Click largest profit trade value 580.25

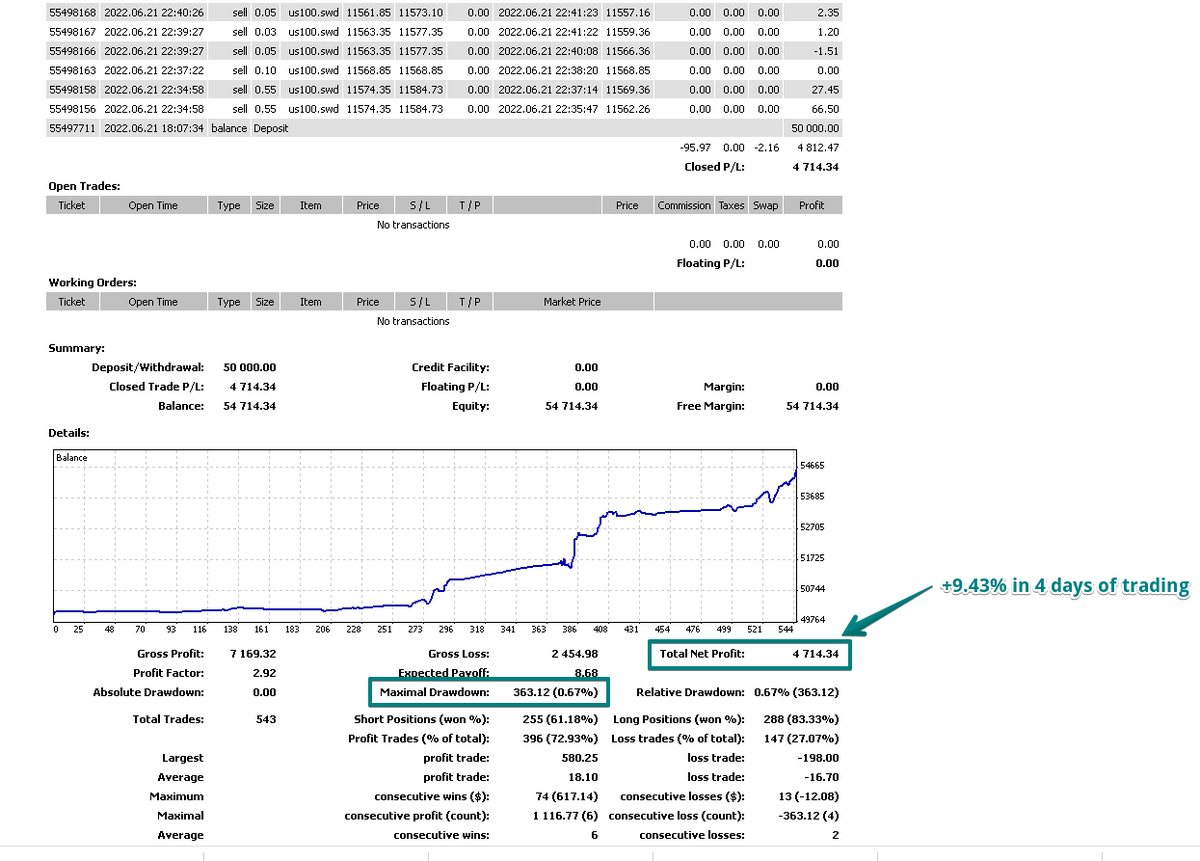[582, 758]
